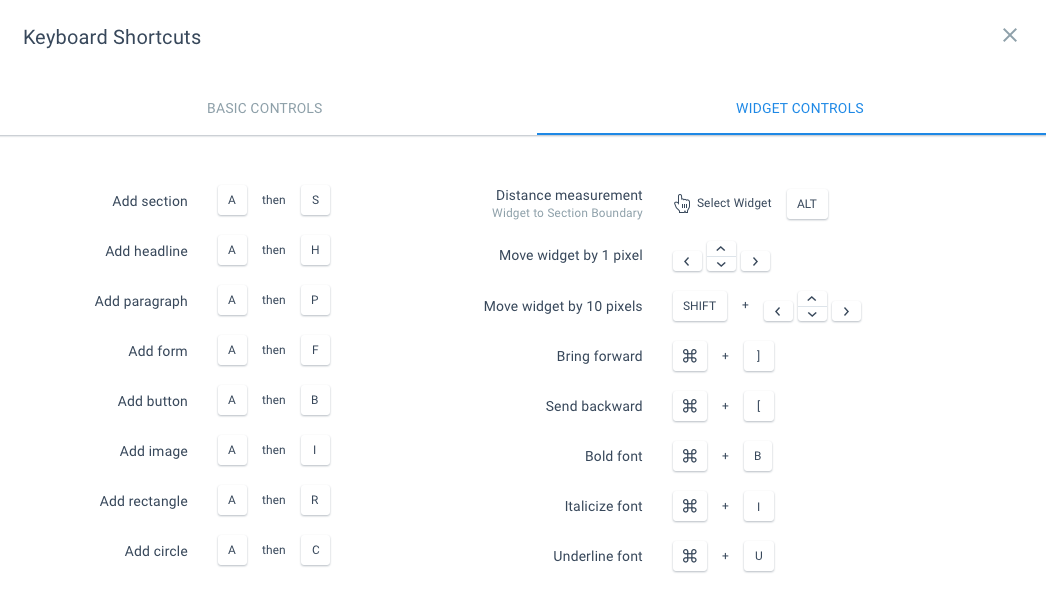Click the command key icon for Bring forward
The width and height of the screenshot is (1046, 602).
689,356
